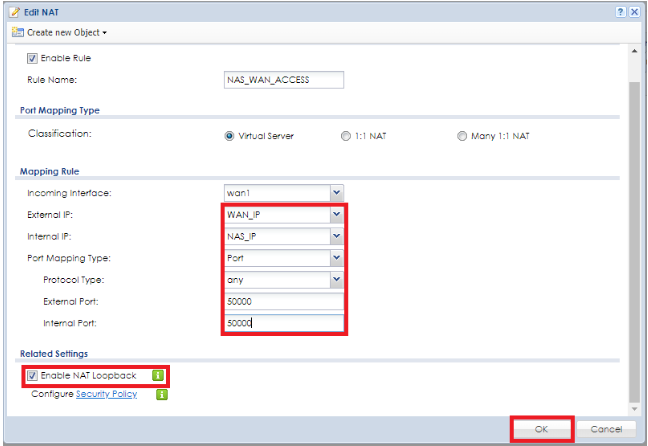Viewport: 648px width, 446px height.
Task: Click the vertical scrollbar thumb
Action: (634, 242)
